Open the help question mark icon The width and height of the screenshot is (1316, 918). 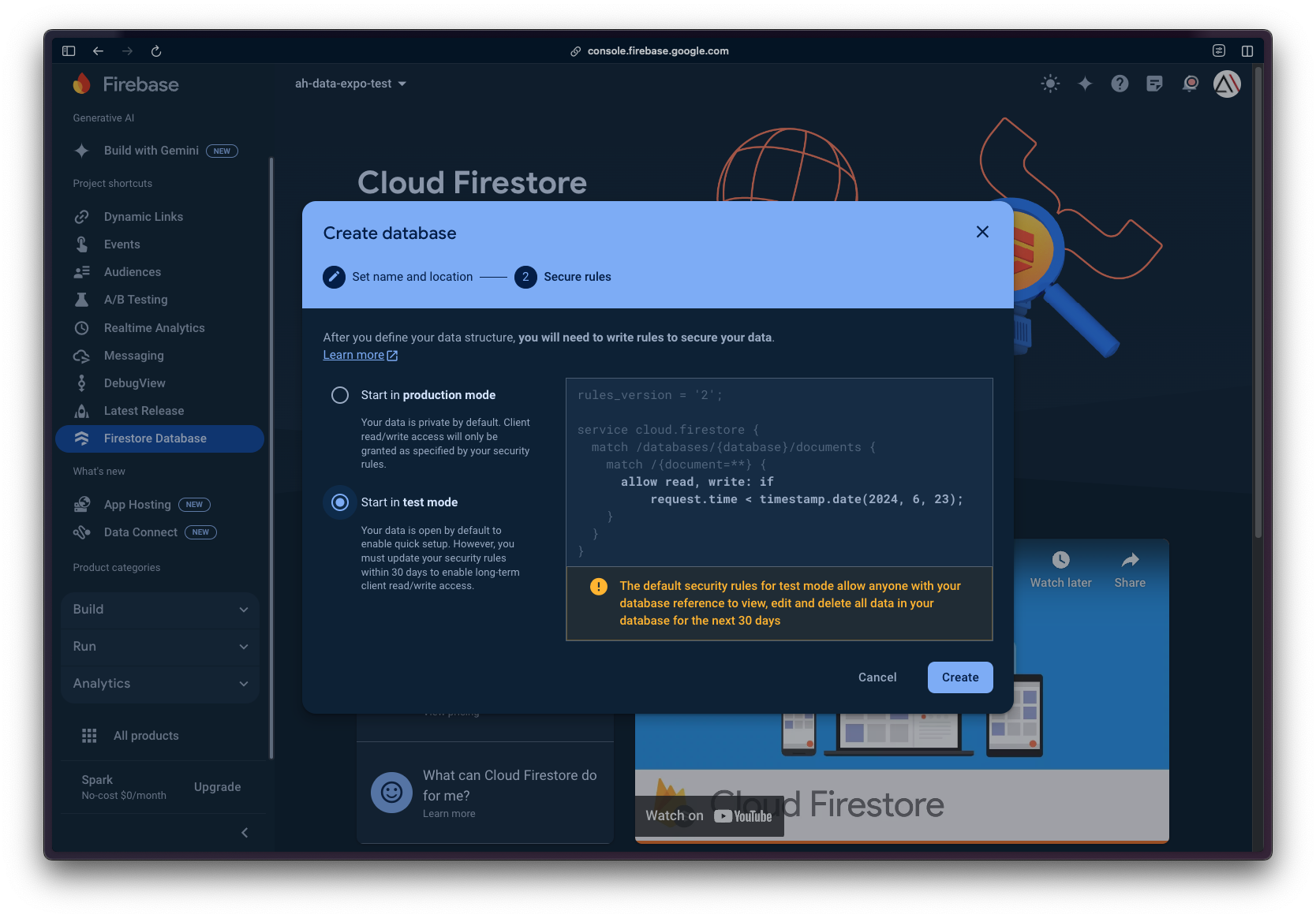[x=1120, y=84]
